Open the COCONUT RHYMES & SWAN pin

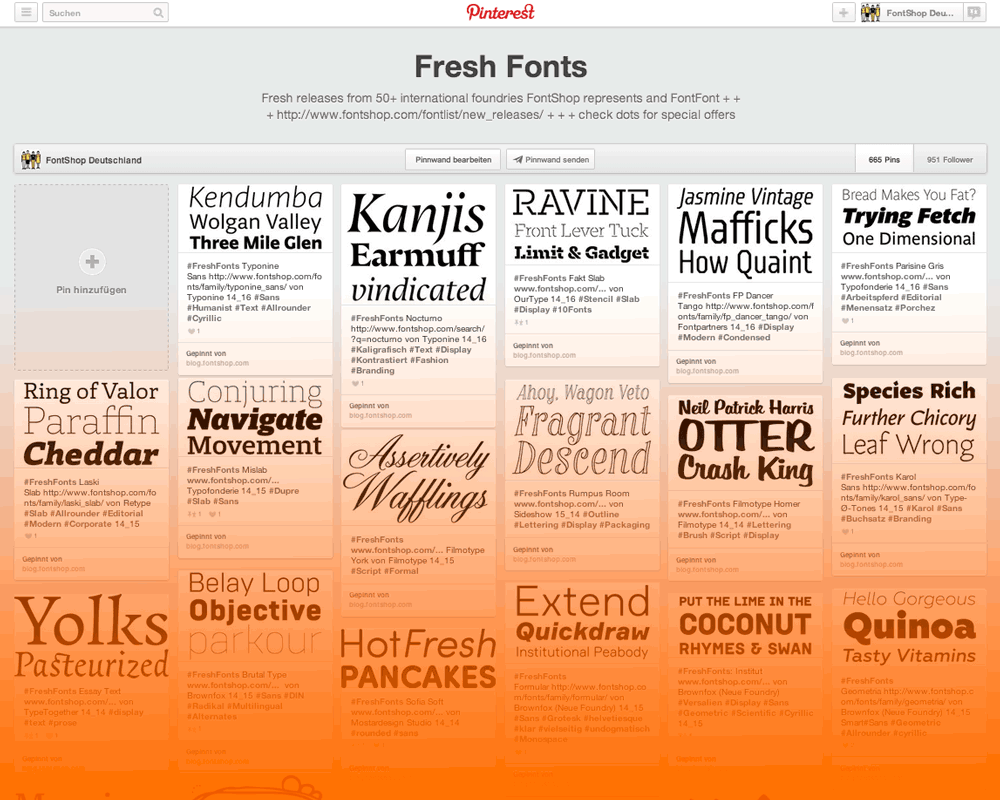[x=745, y=626]
